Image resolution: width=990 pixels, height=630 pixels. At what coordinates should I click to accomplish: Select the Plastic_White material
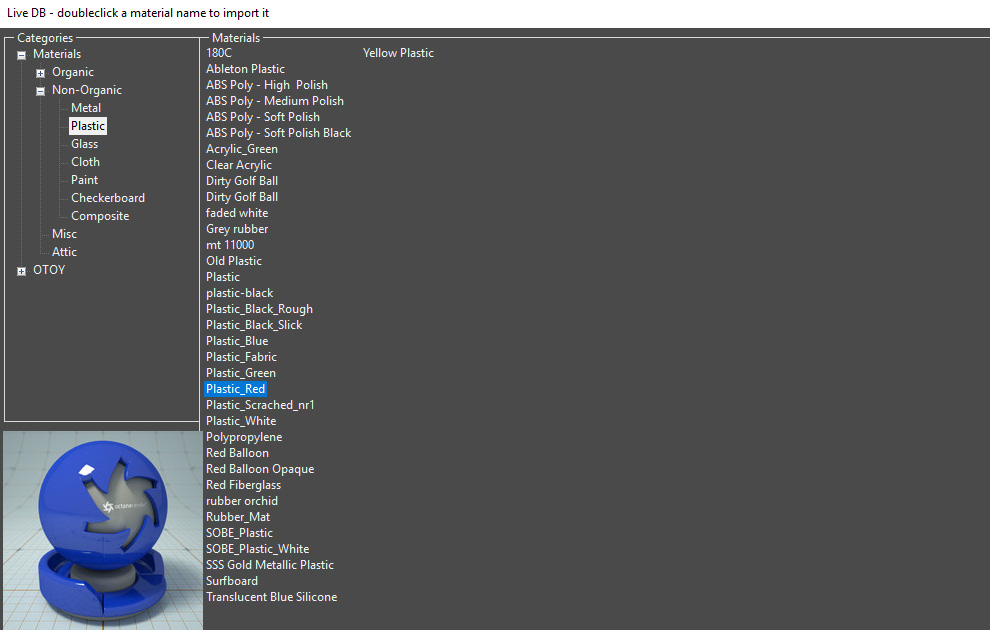(x=241, y=420)
